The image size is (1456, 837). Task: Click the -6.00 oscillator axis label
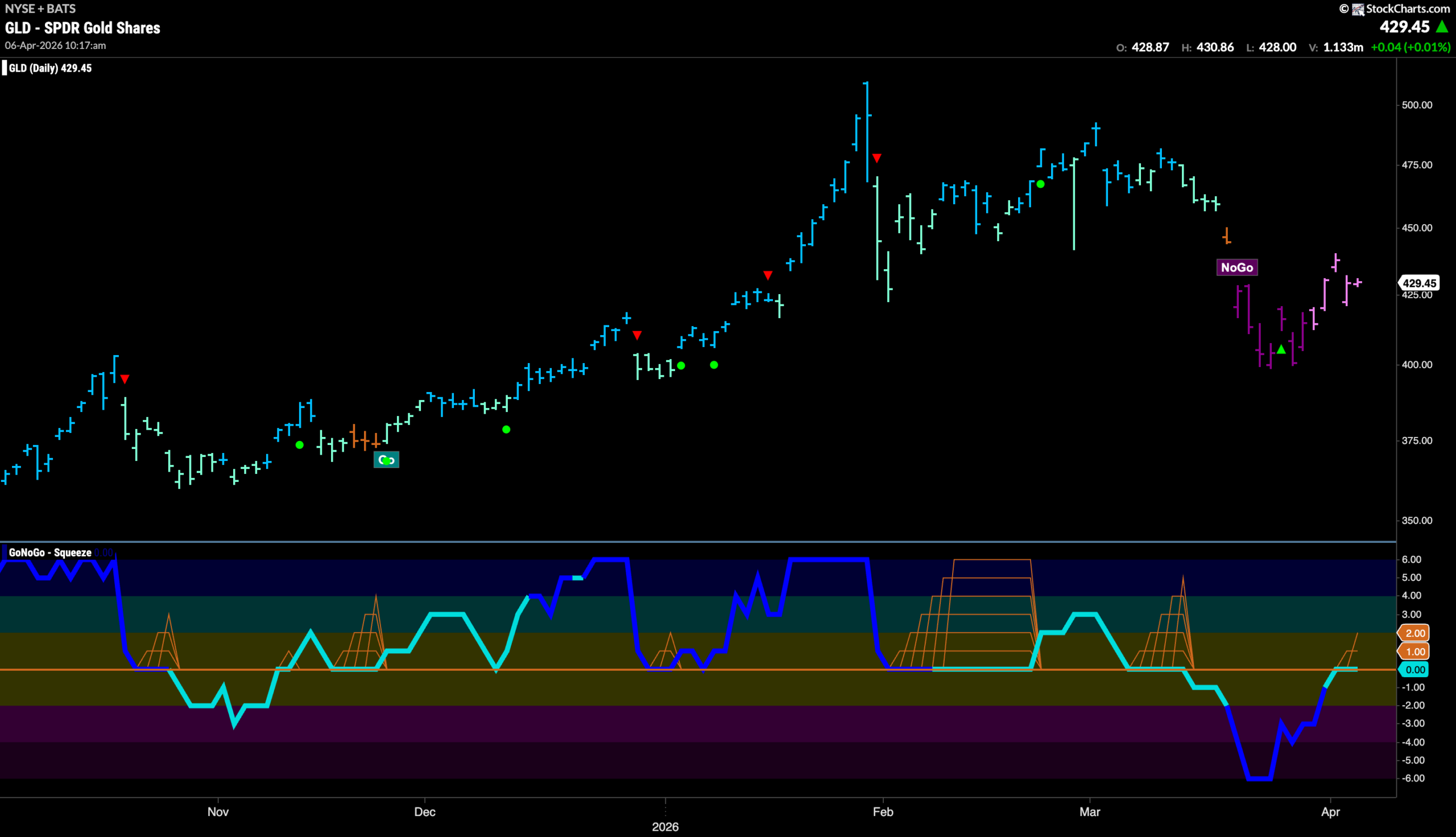click(1413, 778)
